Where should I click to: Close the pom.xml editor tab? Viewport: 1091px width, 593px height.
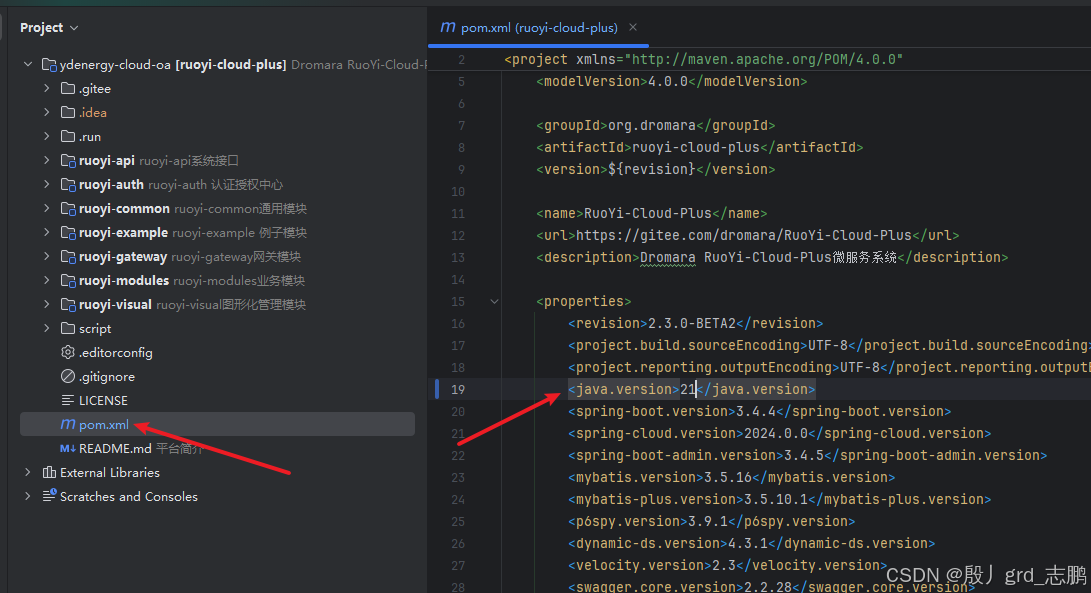[x=632, y=27]
